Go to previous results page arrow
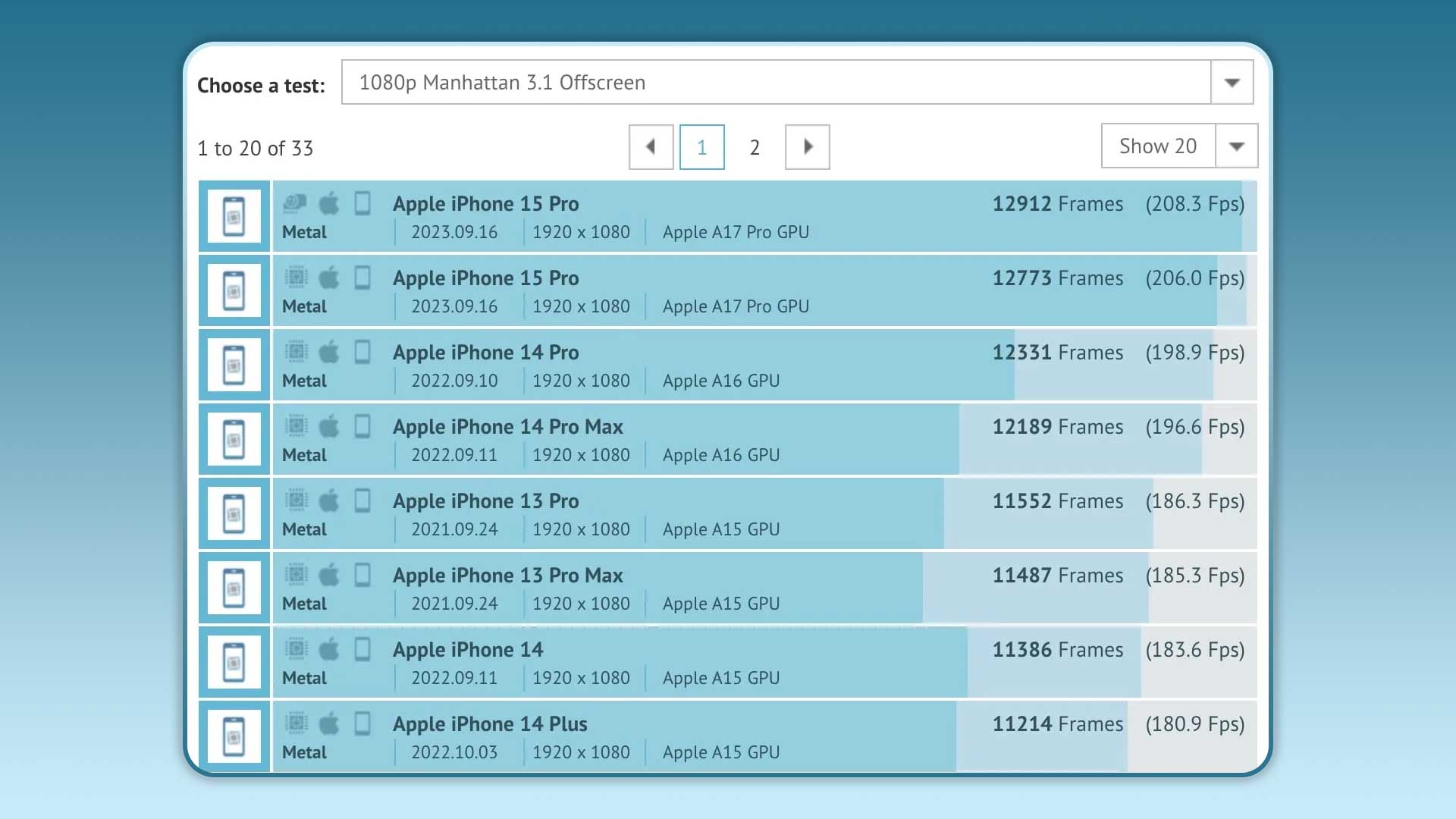 (651, 147)
